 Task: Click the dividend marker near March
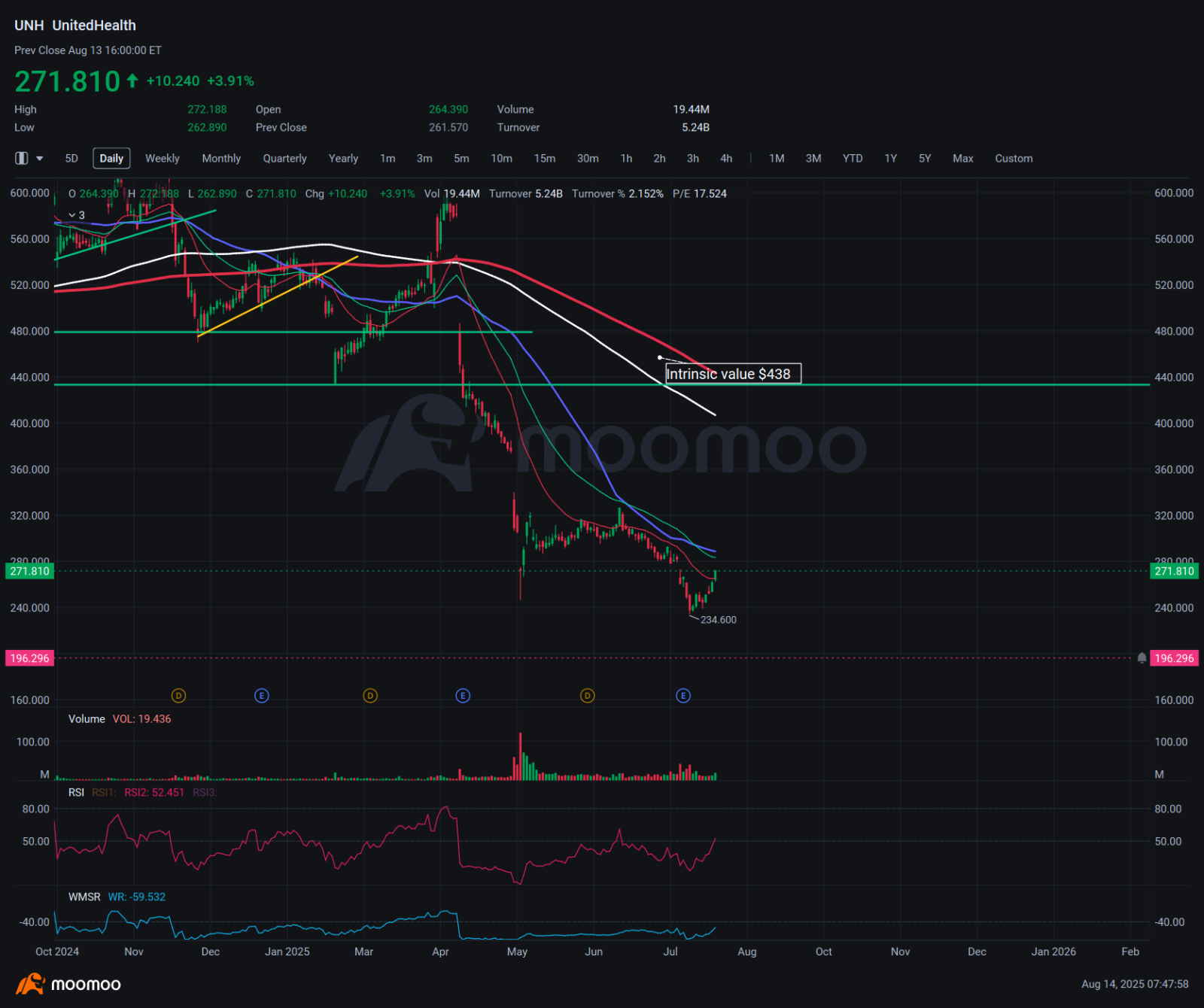point(370,696)
